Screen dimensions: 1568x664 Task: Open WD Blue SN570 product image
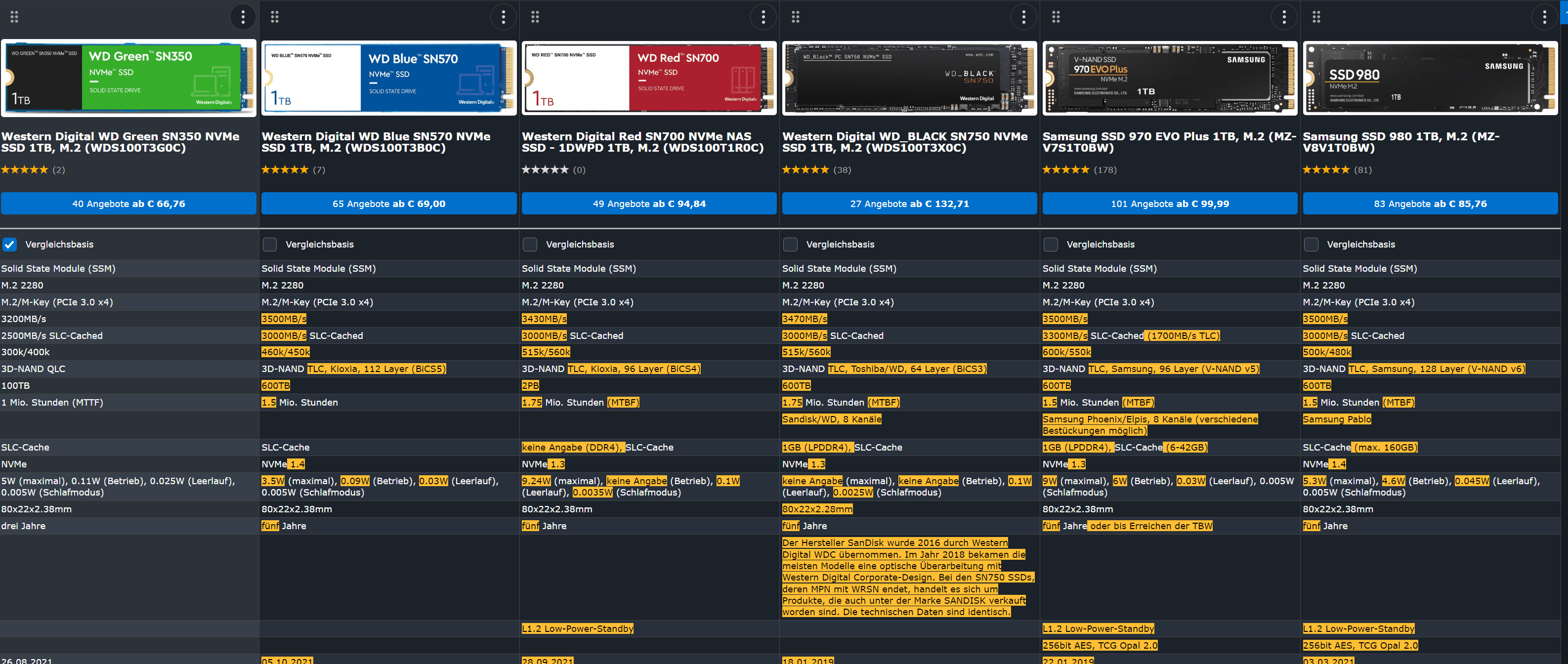point(389,78)
